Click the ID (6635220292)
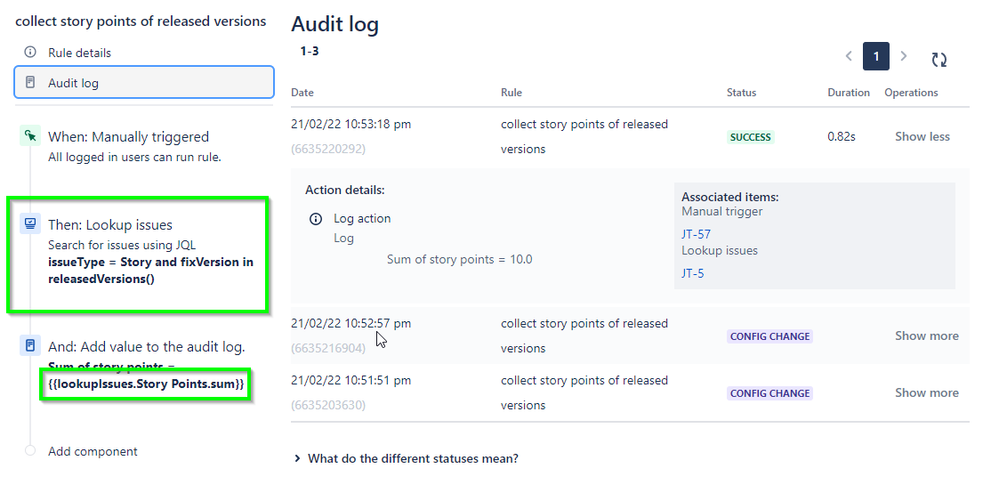This screenshot has height=486, width=999. pos(328,150)
